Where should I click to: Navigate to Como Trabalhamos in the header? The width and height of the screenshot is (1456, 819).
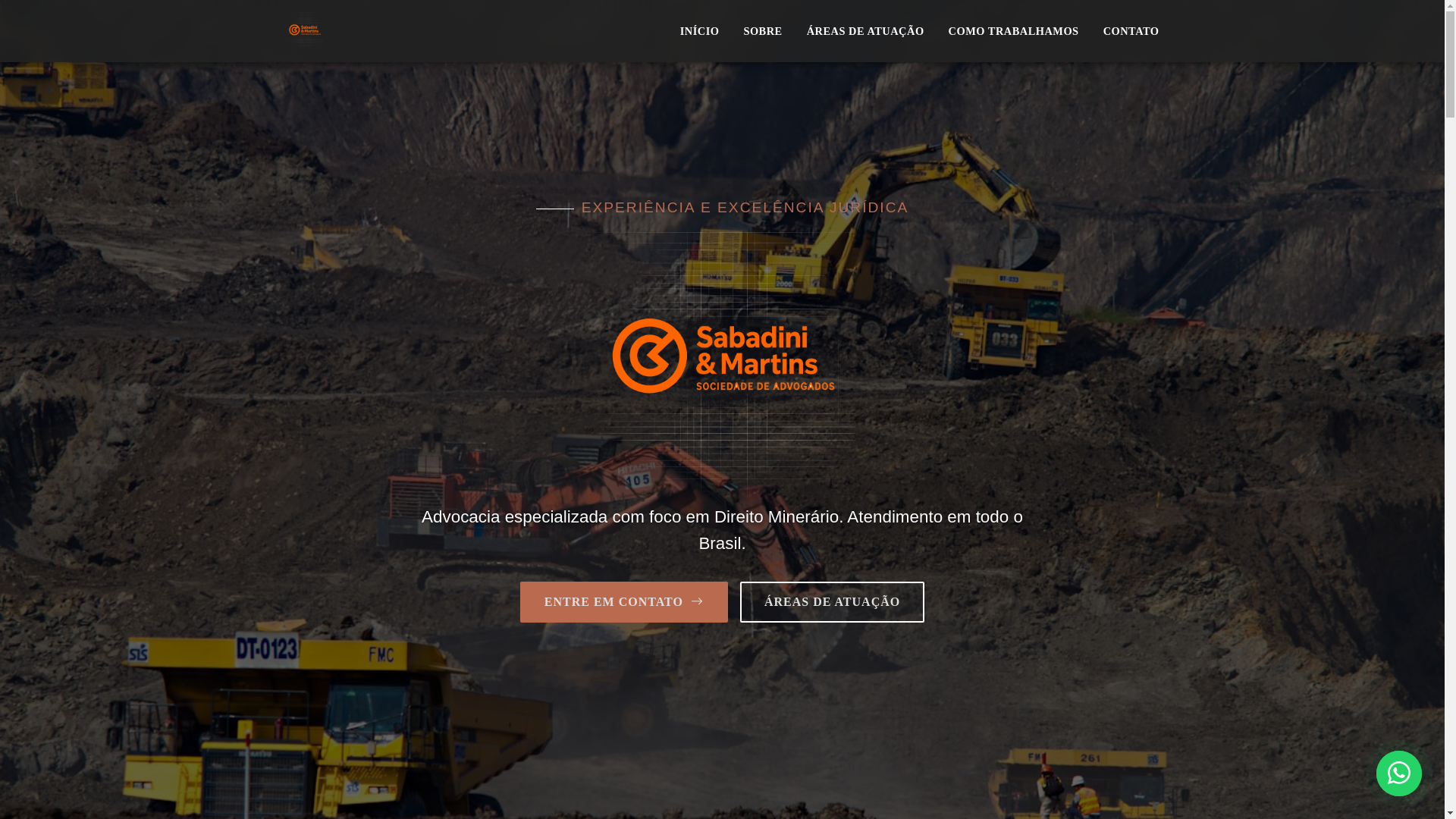(x=1012, y=31)
